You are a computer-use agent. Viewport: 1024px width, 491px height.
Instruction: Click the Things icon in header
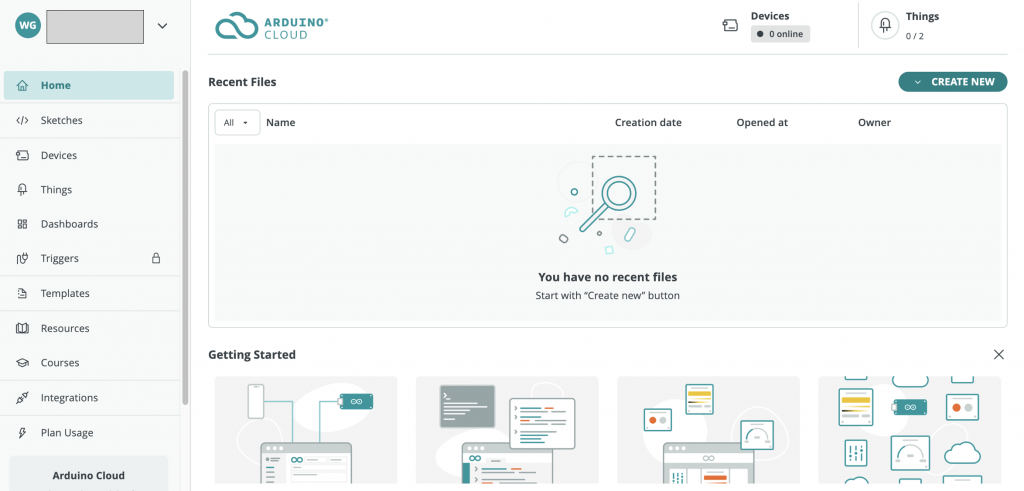point(885,26)
